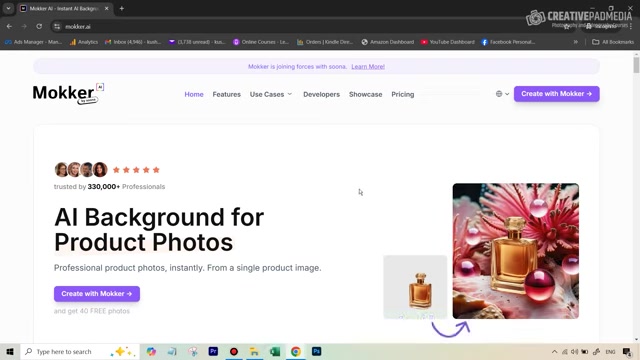Open the Windows Start menu

pos(10,351)
